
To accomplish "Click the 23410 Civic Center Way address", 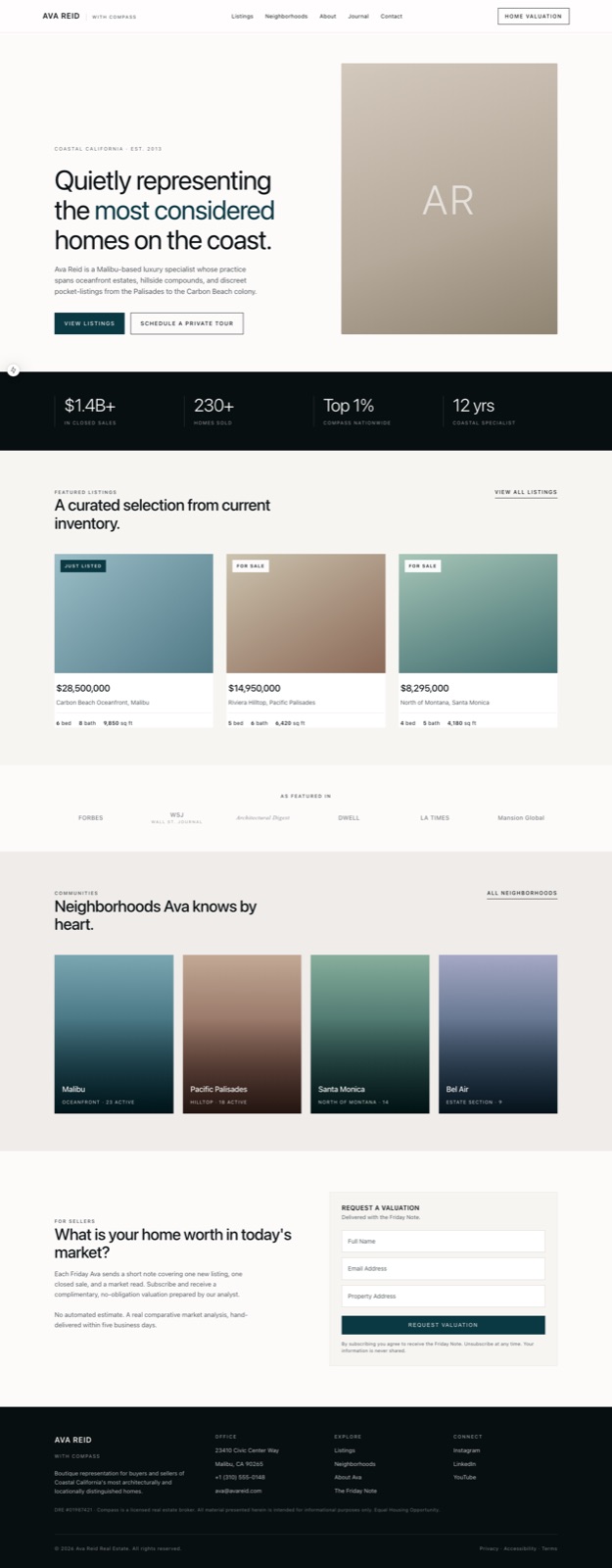I will click(x=247, y=1450).
